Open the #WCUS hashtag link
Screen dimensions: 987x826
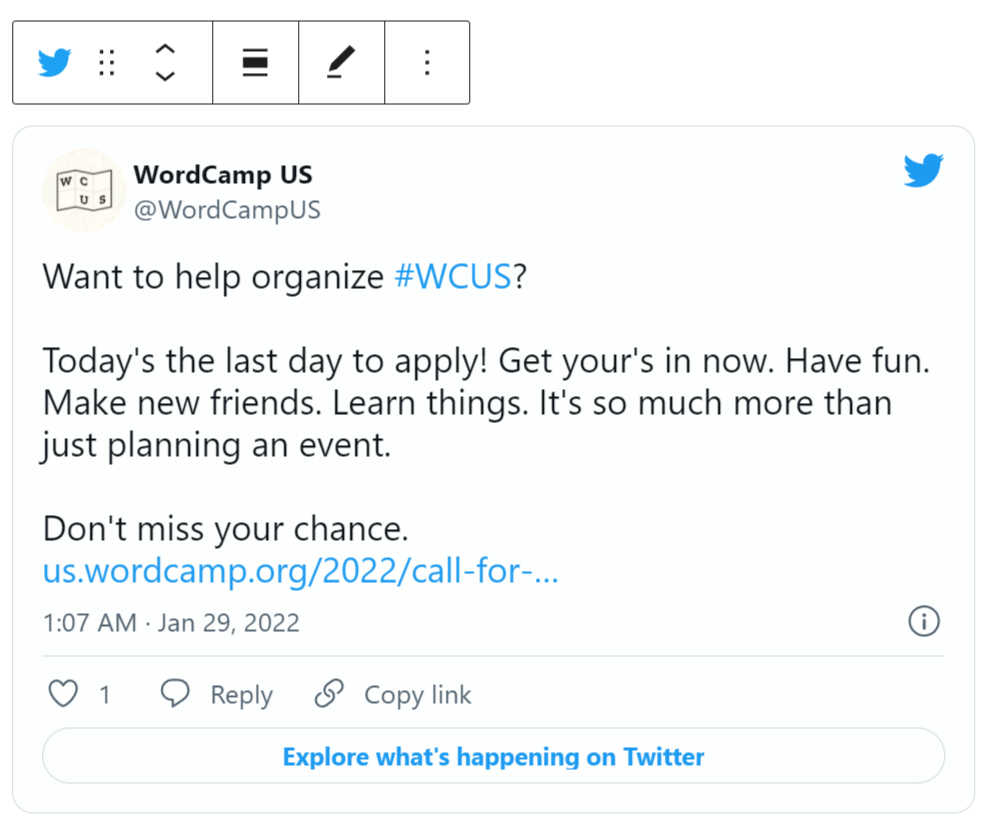(453, 277)
